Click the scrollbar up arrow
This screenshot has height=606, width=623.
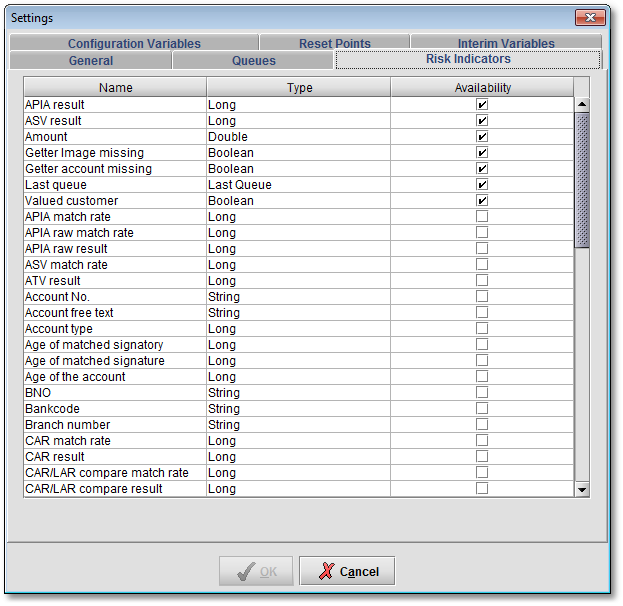582,104
